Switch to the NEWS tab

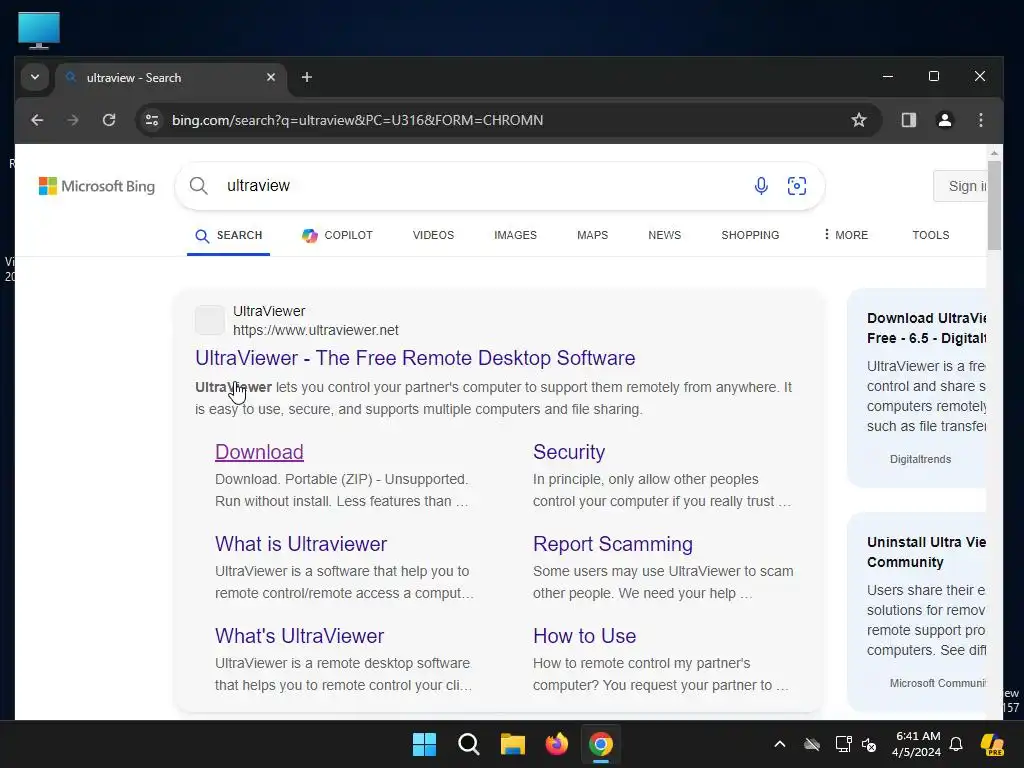[664, 235]
